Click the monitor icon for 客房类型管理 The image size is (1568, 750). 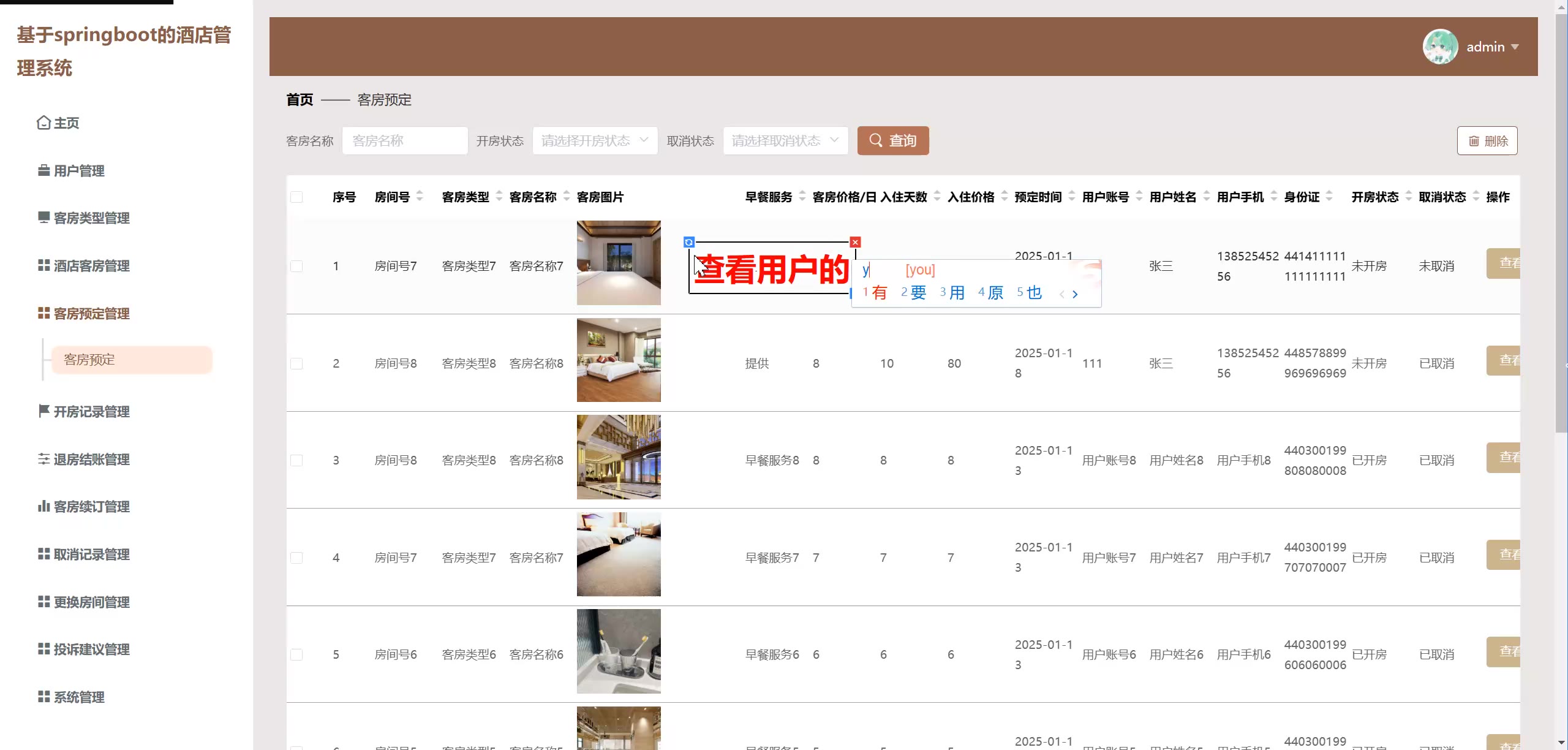tap(43, 218)
